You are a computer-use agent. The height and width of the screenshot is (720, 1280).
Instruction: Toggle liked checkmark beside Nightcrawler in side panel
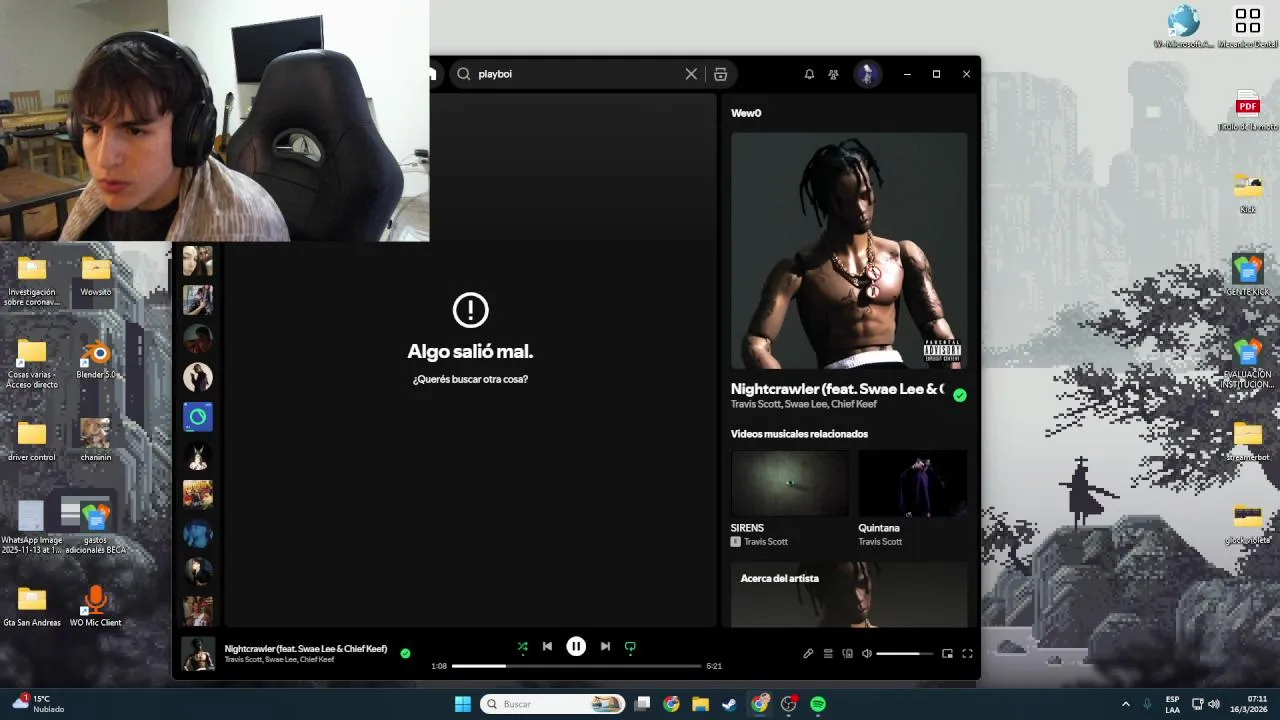[x=960, y=395]
